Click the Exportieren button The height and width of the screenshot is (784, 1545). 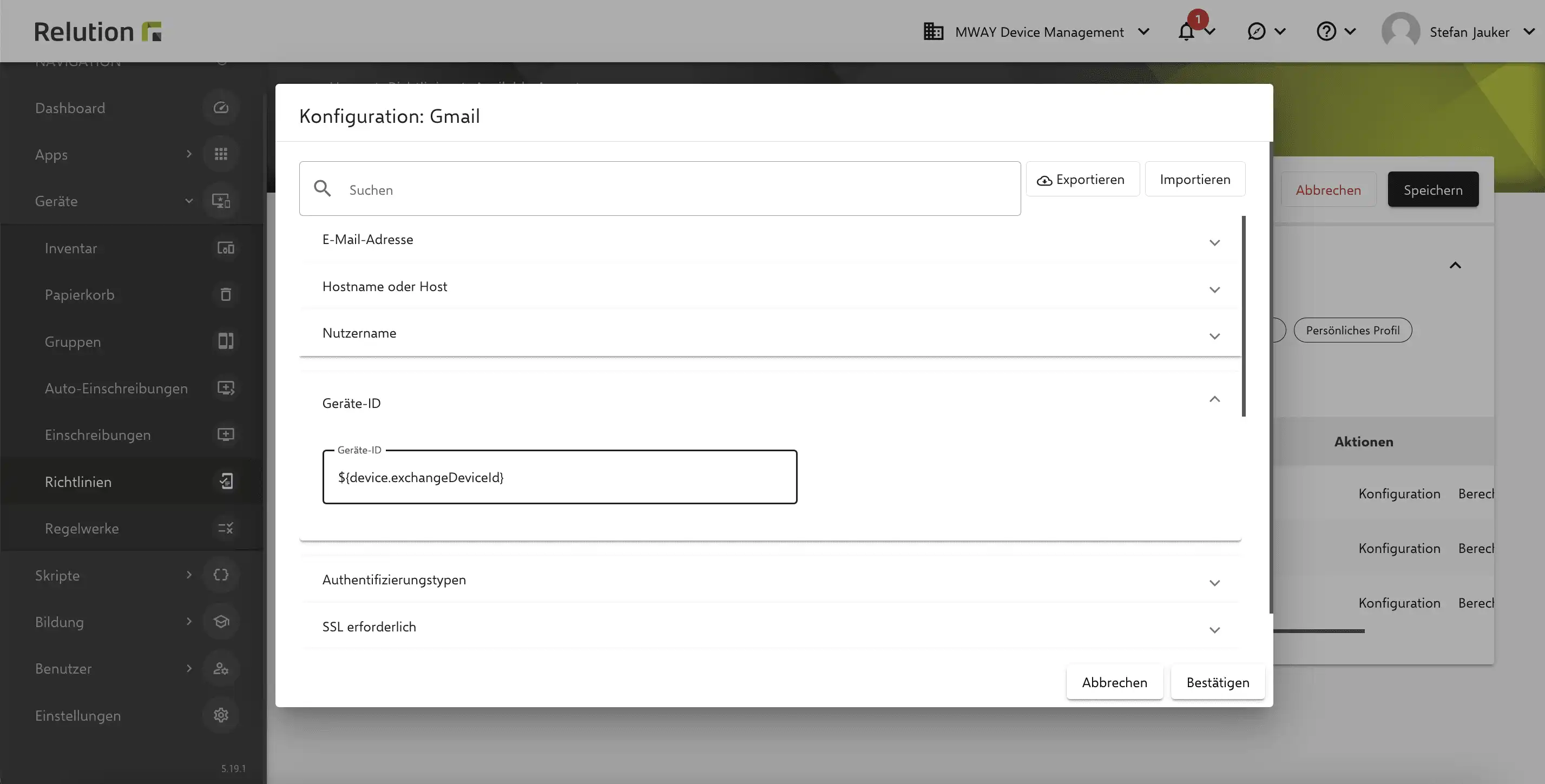point(1082,179)
